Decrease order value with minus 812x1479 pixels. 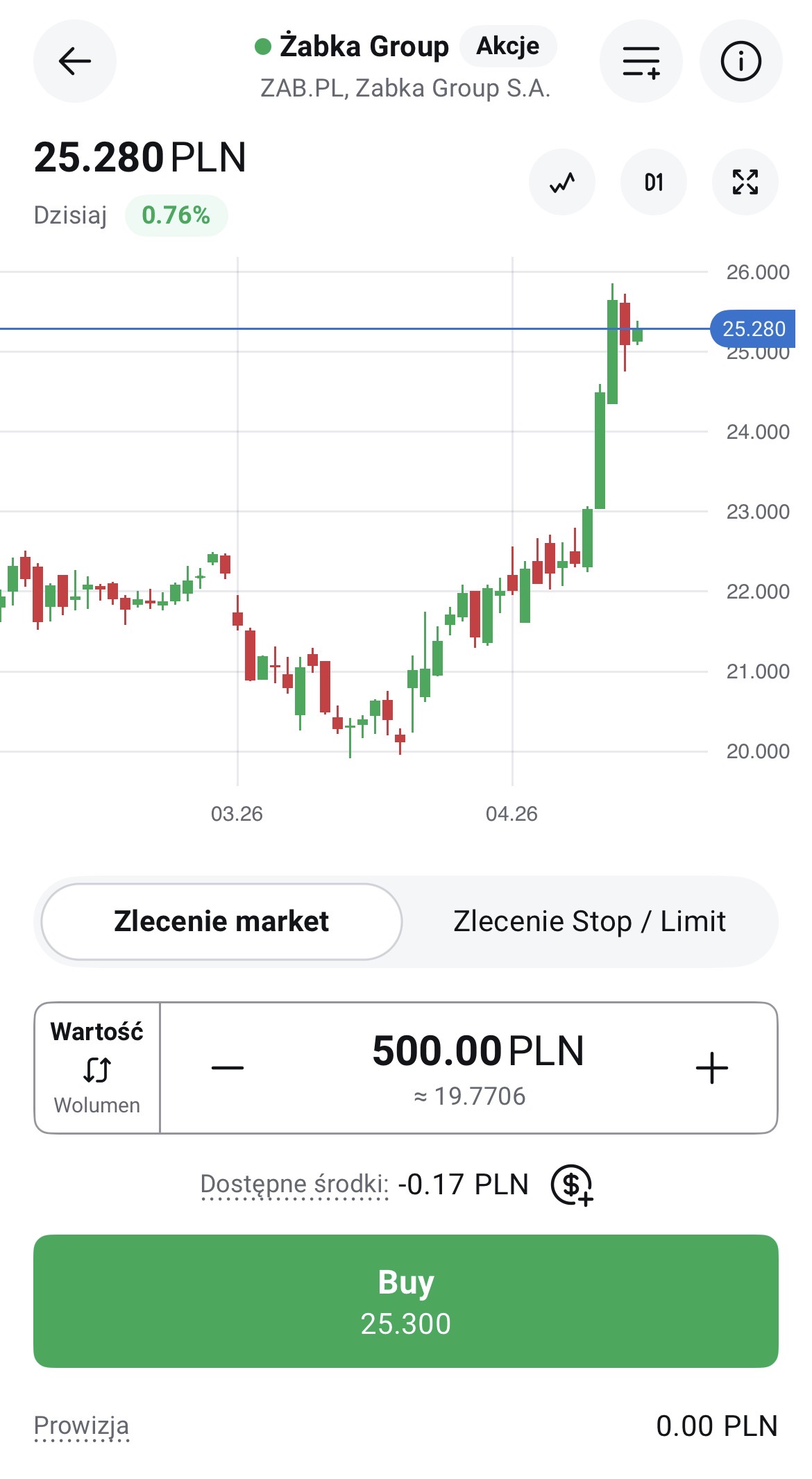(x=228, y=1068)
